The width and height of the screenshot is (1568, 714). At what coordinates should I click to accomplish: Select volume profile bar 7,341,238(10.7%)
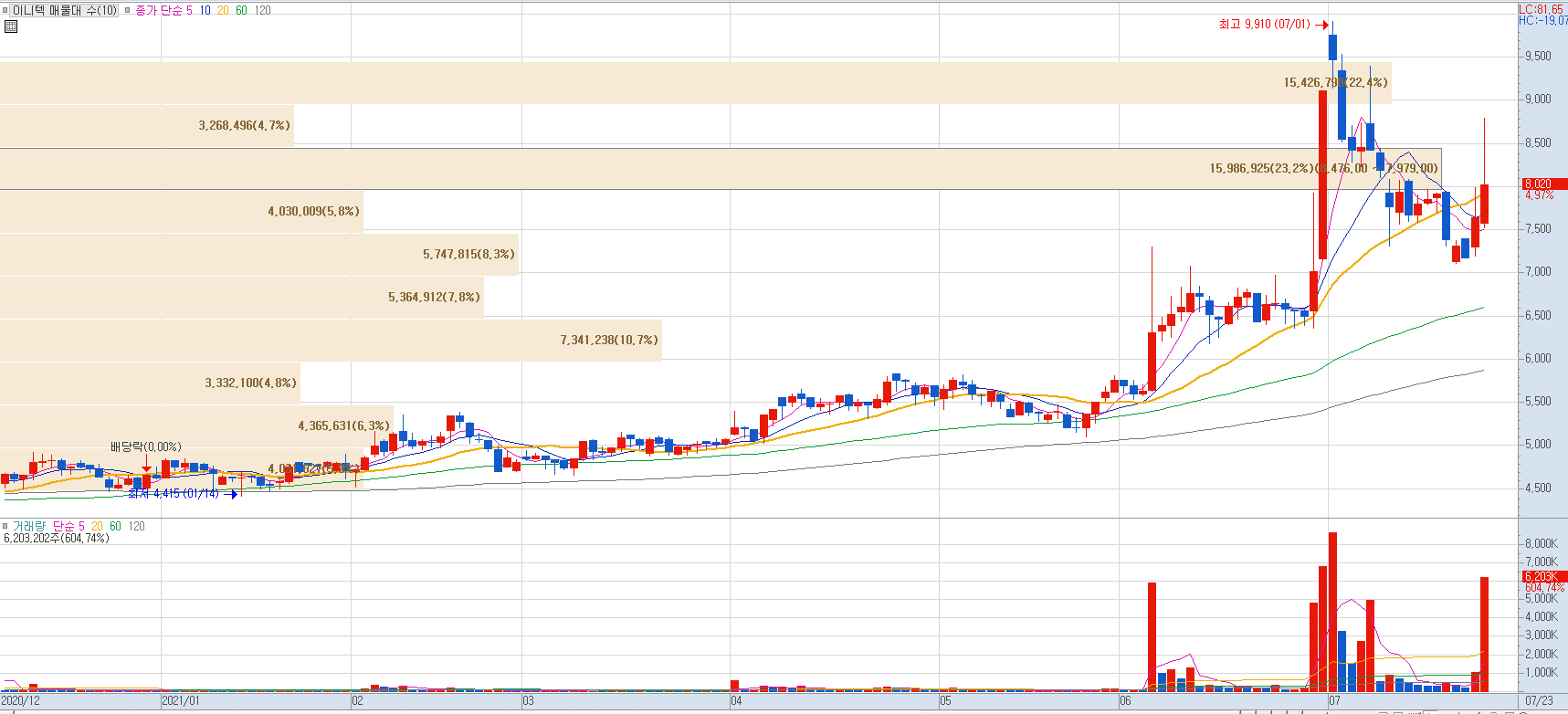pos(331,341)
